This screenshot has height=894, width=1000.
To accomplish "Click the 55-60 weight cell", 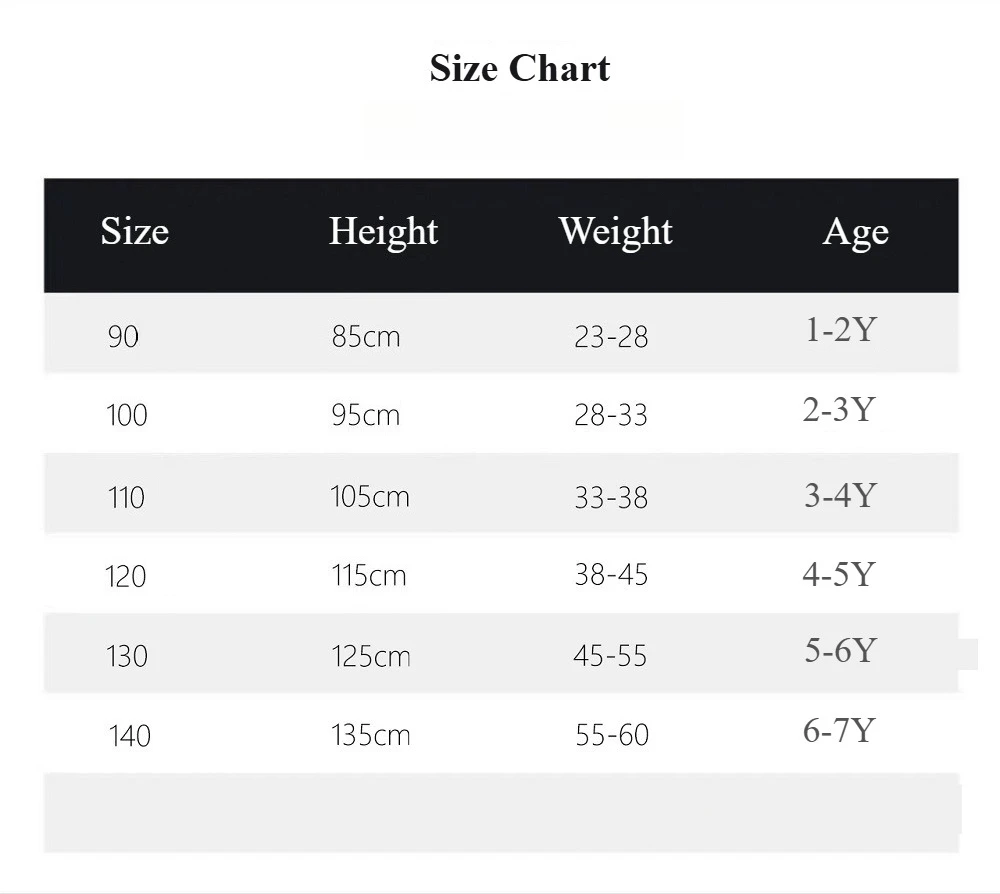I will [x=612, y=735].
